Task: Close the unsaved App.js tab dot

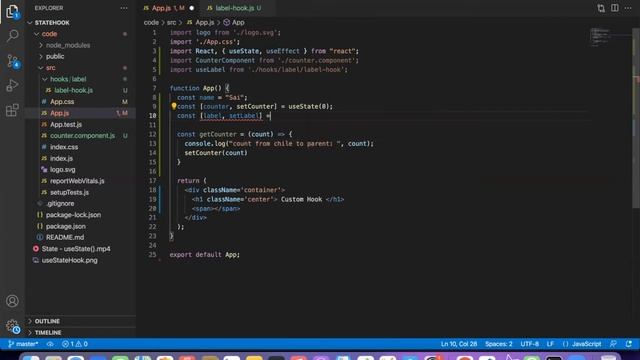Action: click(191, 8)
